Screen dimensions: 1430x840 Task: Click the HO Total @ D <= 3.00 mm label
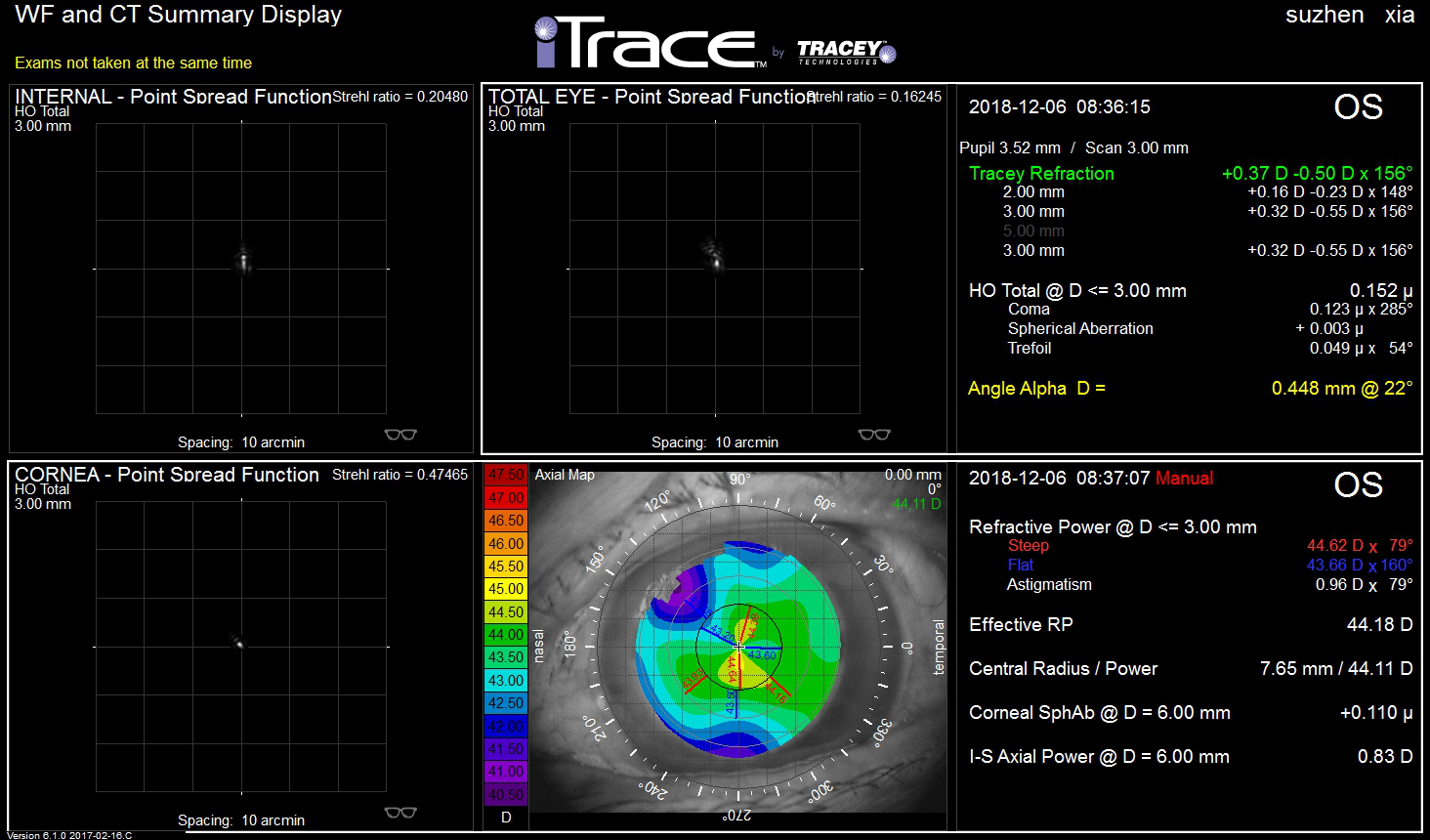1077,290
